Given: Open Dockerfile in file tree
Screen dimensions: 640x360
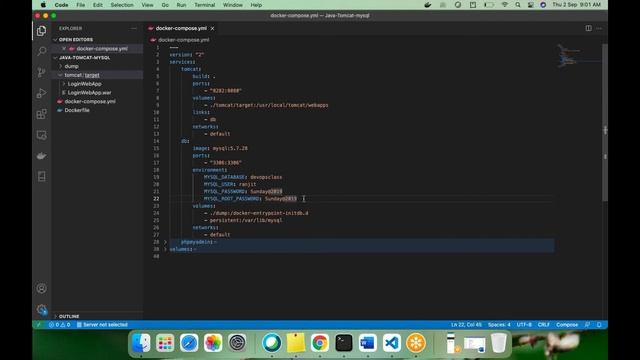Looking at the screenshot, I should pos(77,110).
